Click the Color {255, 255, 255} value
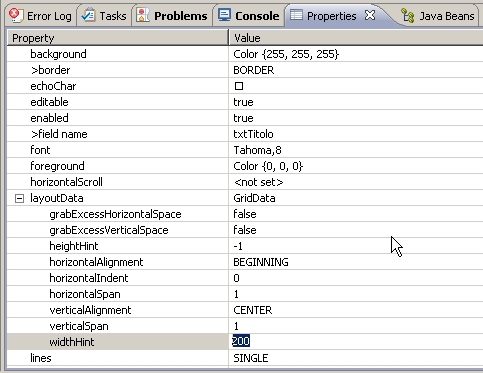This screenshot has width=483, height=373. coord(286,54)
